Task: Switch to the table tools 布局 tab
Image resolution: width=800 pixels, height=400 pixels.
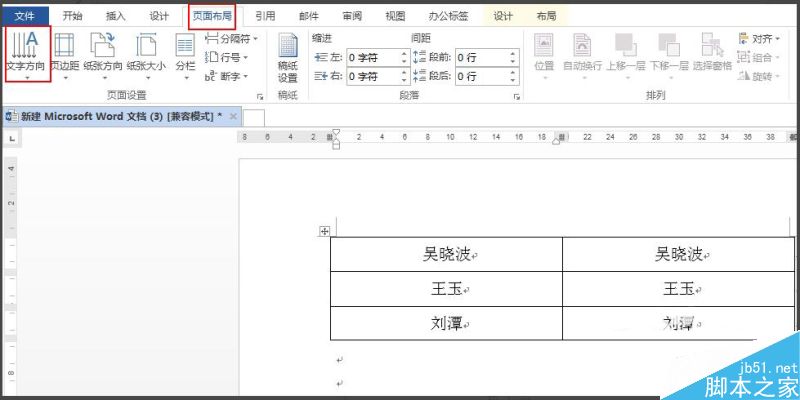Action: (x=546, y=16)
